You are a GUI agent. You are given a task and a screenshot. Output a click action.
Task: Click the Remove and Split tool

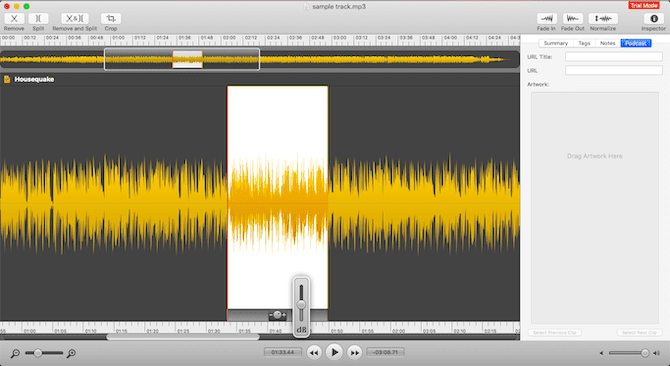pos(75,18)
